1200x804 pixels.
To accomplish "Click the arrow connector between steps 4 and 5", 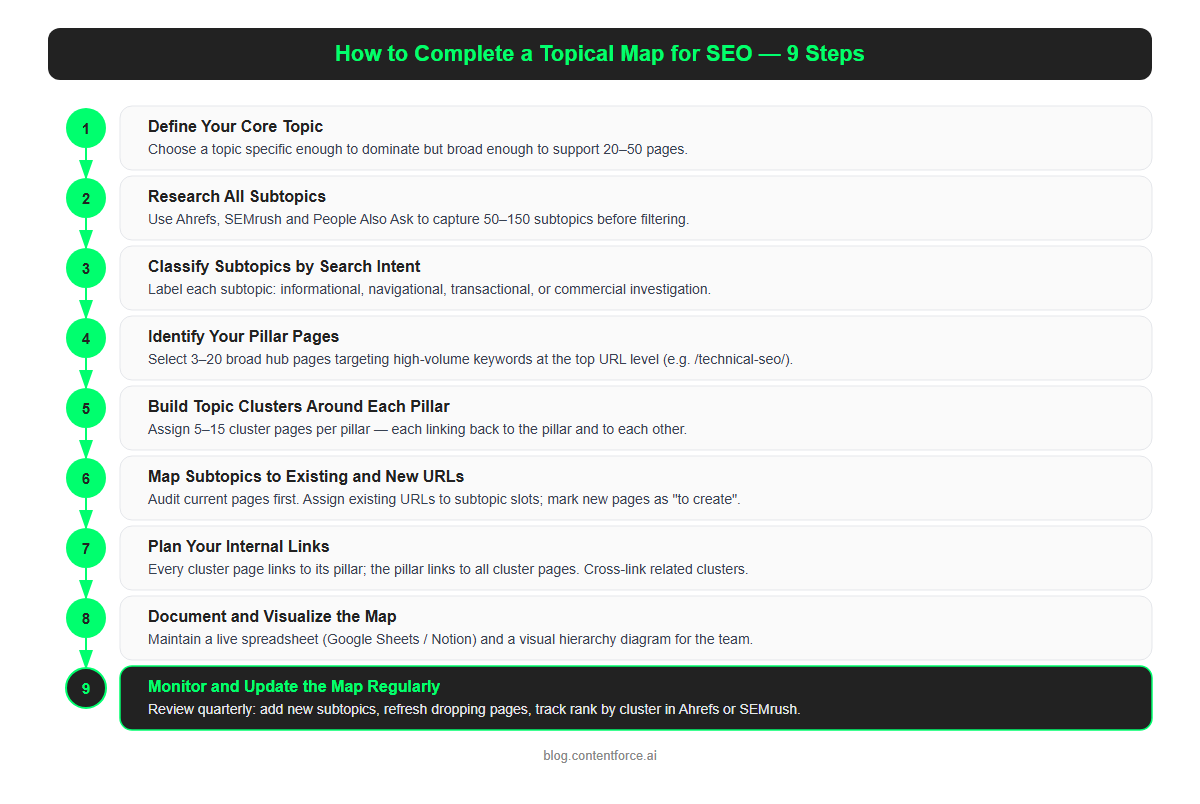I will [x=85, y=373].
